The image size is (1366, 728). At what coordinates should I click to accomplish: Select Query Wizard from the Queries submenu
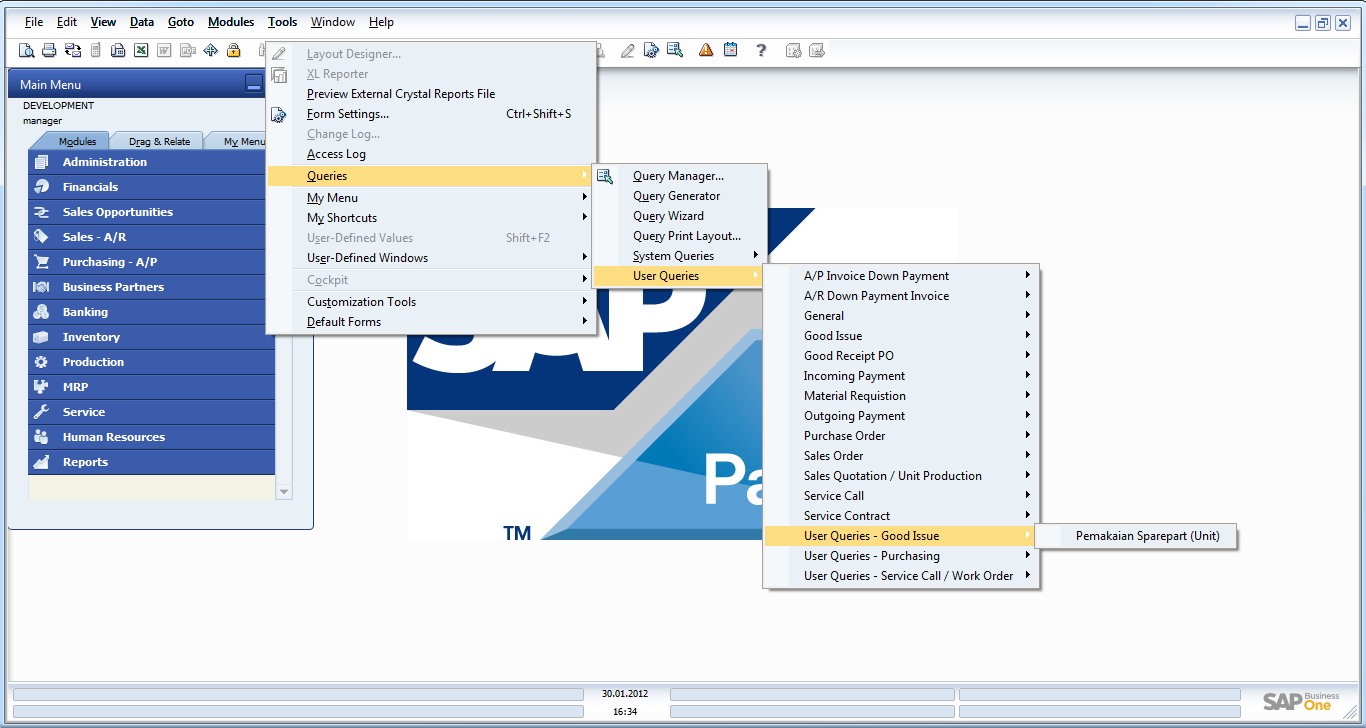668,215
